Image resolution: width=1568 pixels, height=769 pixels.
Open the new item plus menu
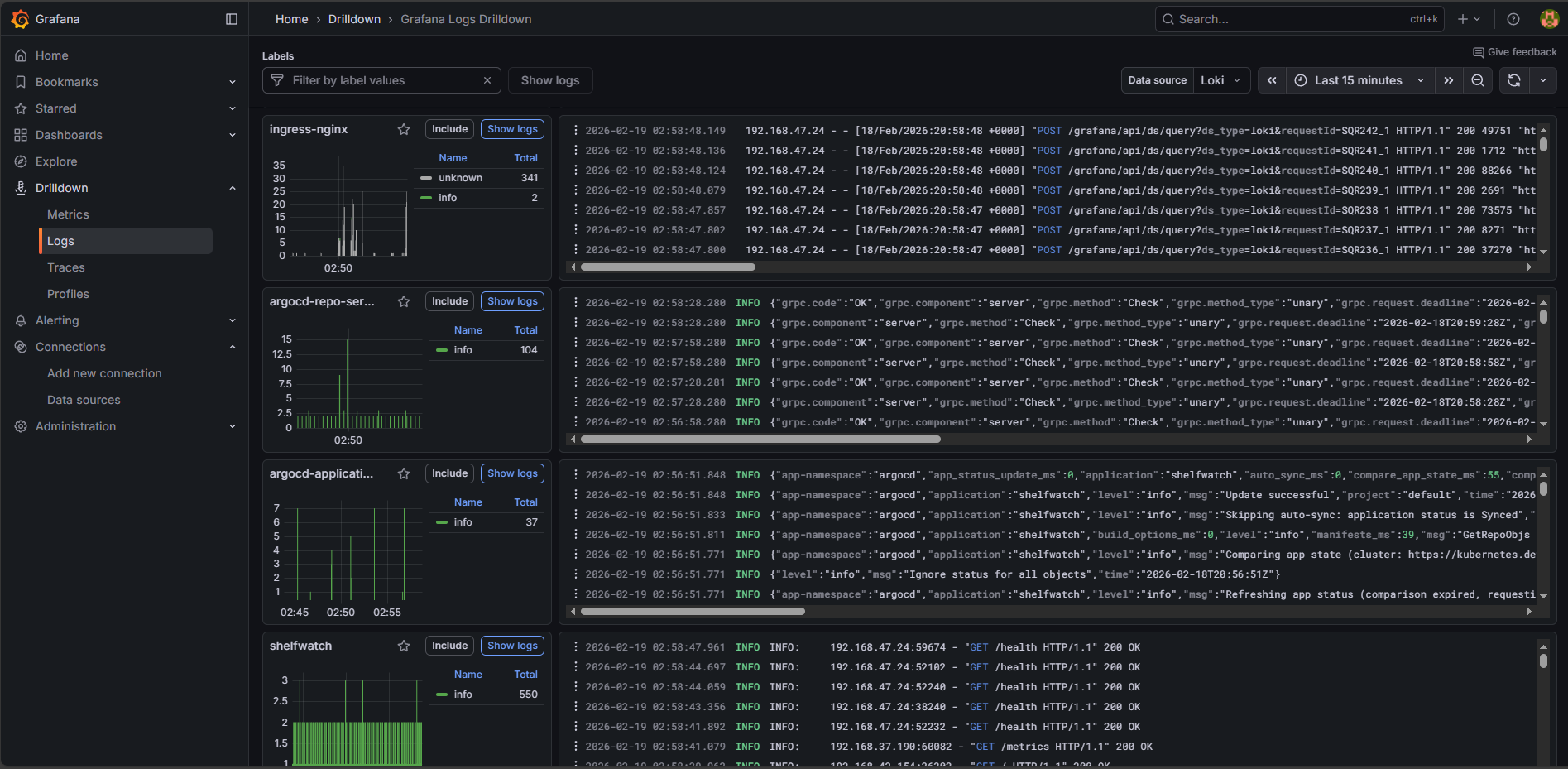[1470, 19]
